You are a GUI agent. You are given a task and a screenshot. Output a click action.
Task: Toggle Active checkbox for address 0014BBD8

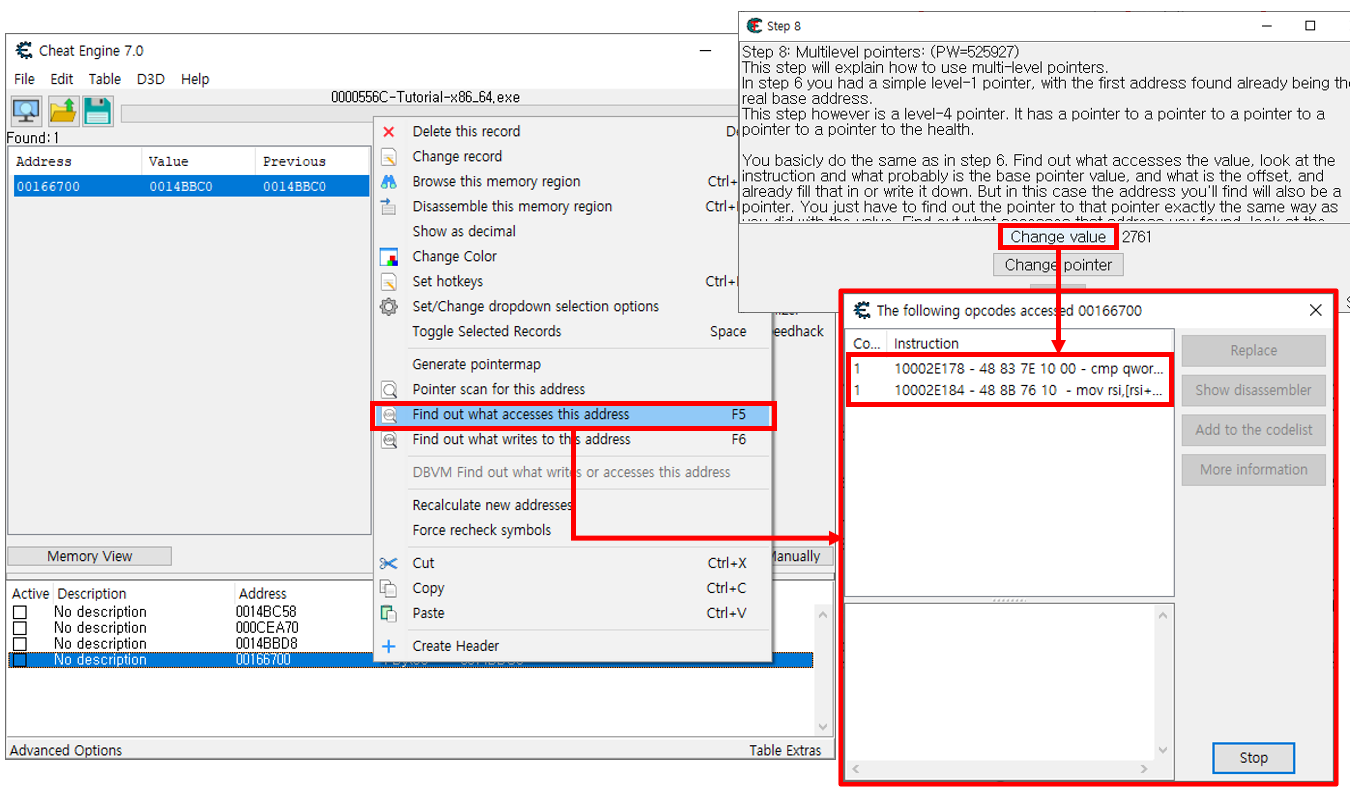tap(19, 644)
